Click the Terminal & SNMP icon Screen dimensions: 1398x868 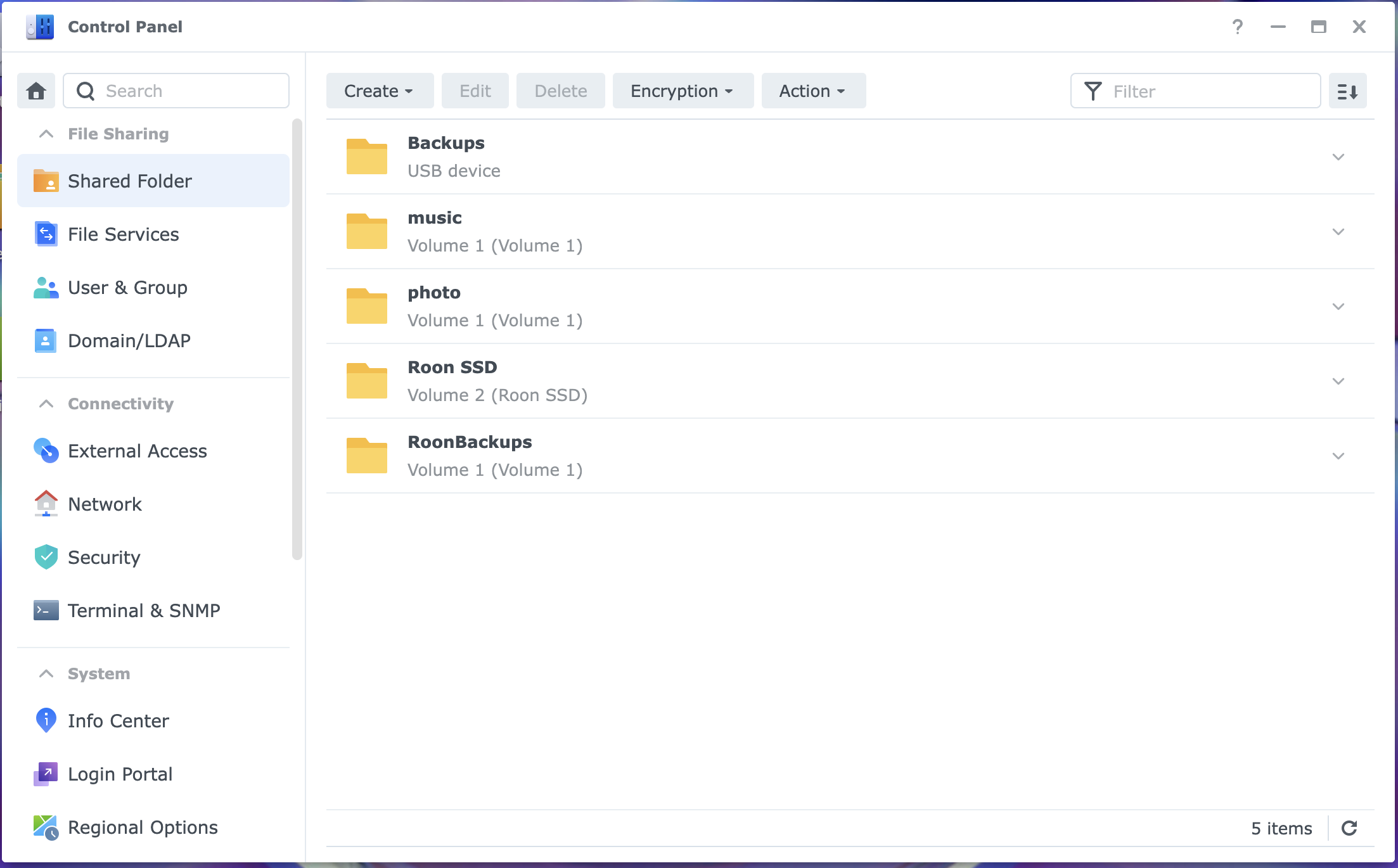[x=46, y=610]
